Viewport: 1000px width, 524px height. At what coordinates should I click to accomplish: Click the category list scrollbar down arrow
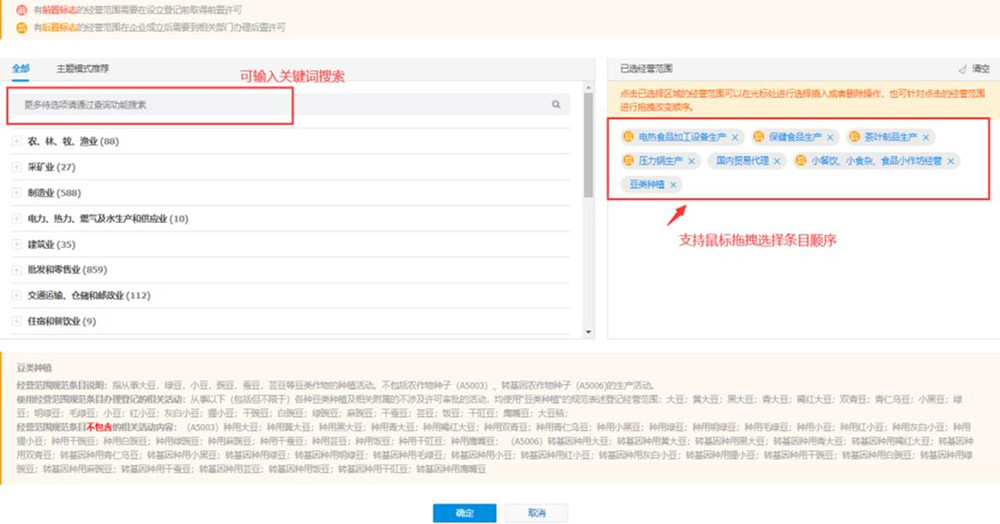point(589,332)
